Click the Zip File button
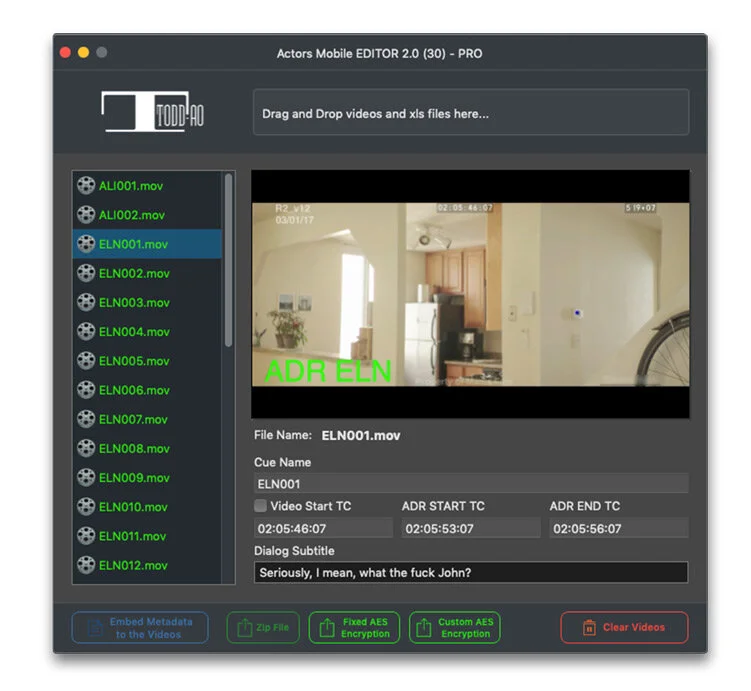The height and width of the screenshot is (691, 751). [263, 627]
